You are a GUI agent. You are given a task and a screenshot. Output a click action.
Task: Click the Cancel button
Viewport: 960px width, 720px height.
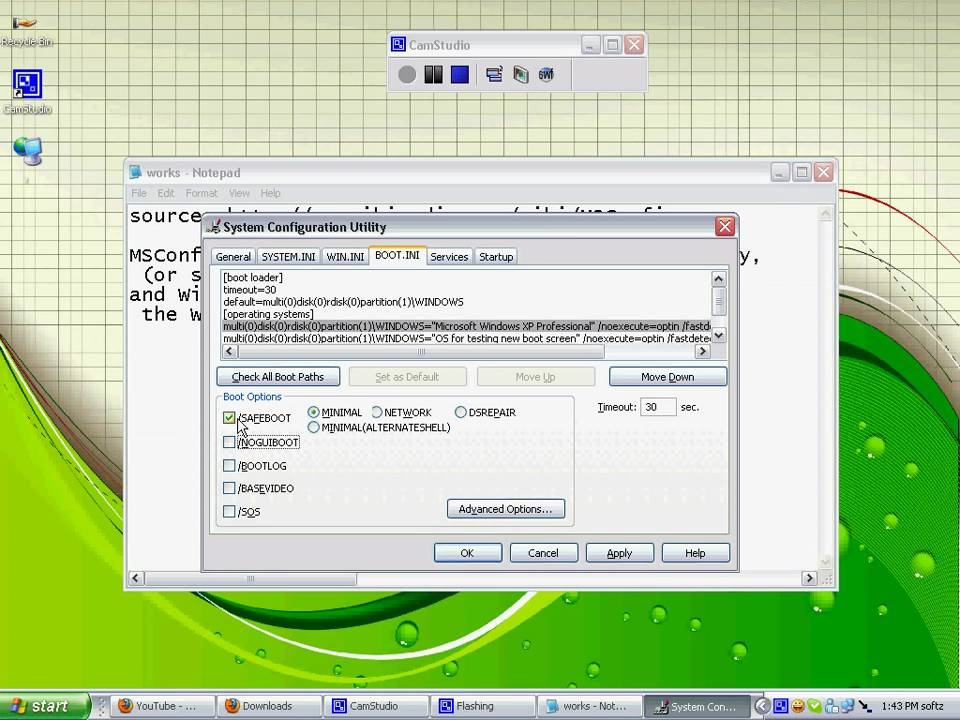tap(543, 553)
